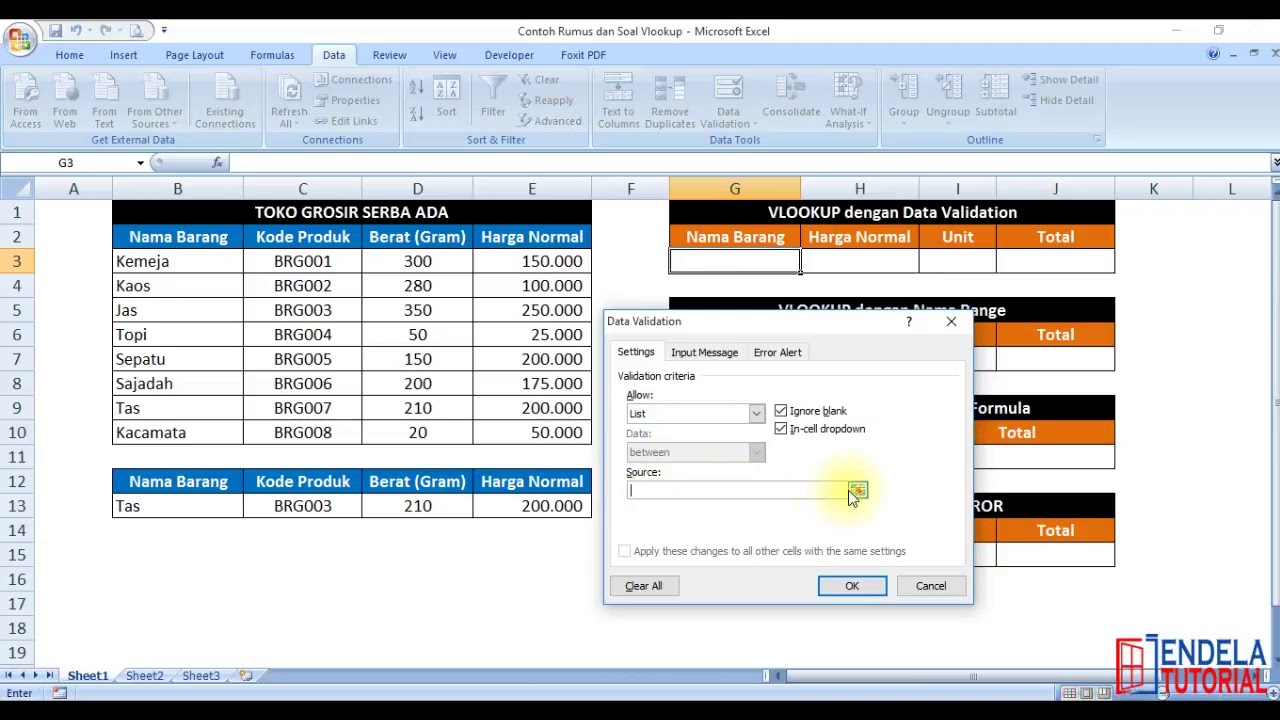Import data From Web

(64, 101)
